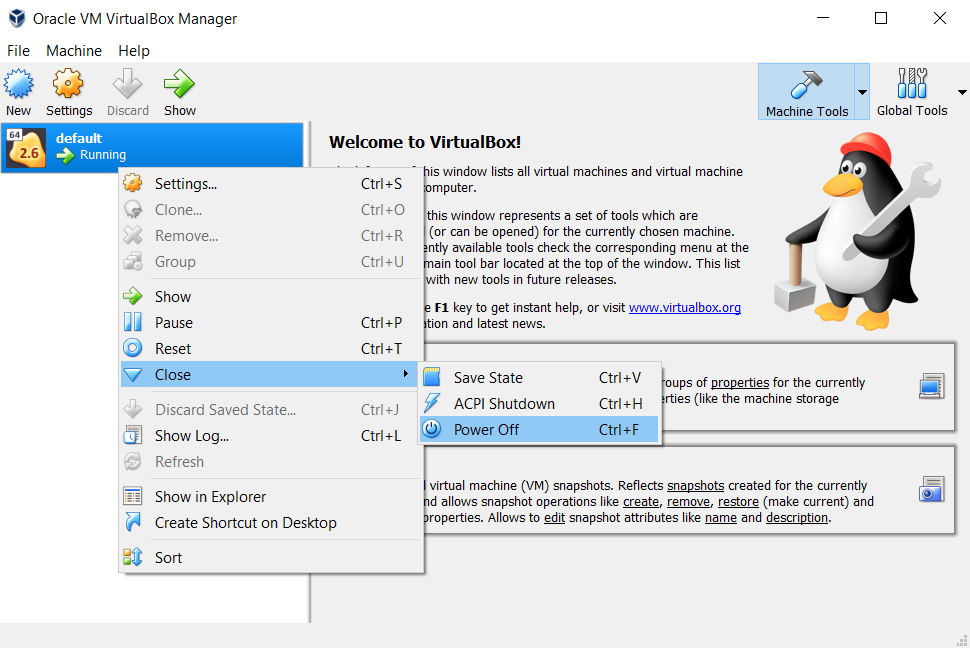Click the Save State disk icon
970x648 pixels.
(432, 376)
